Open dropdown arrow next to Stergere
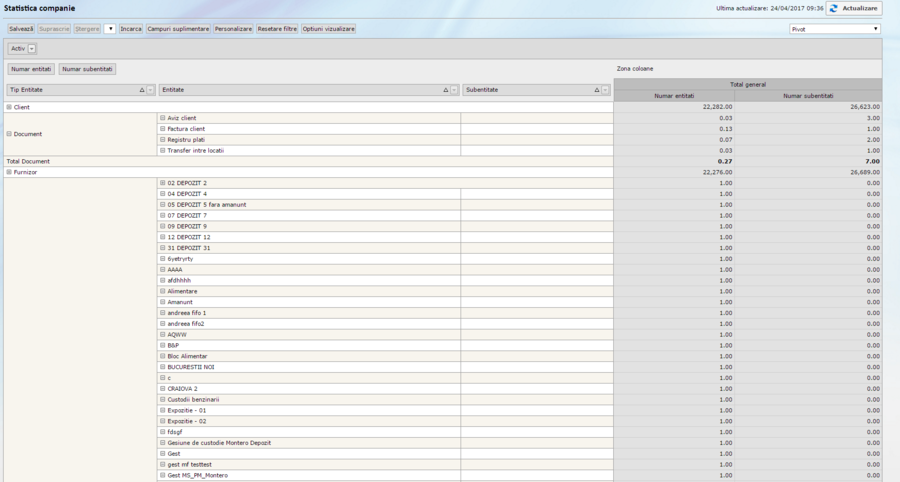The image size is (900, 482). pyautogui.click(x=109, y=29)
